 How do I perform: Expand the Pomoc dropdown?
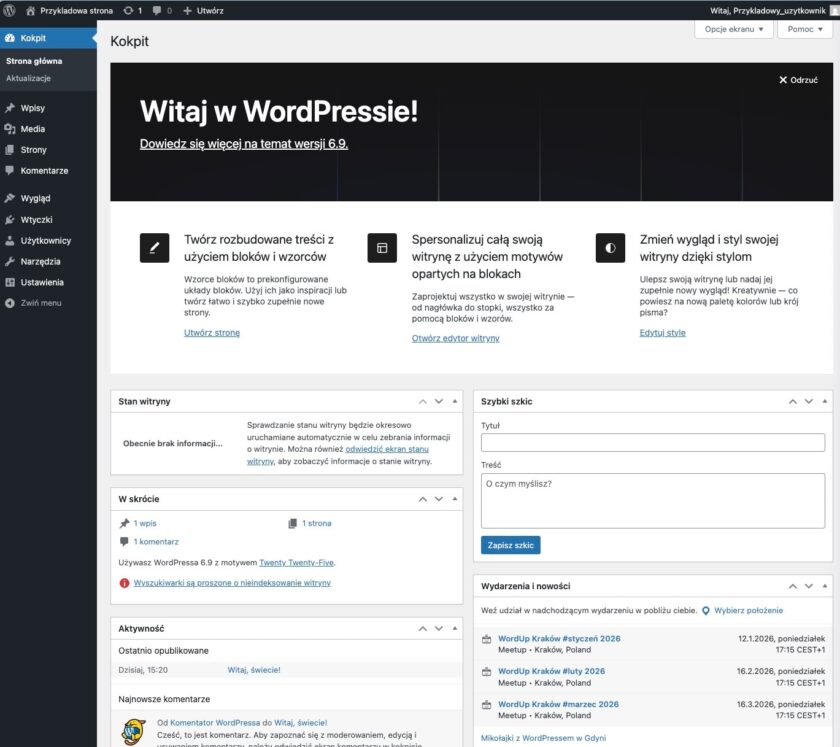(x=805, y=31)
